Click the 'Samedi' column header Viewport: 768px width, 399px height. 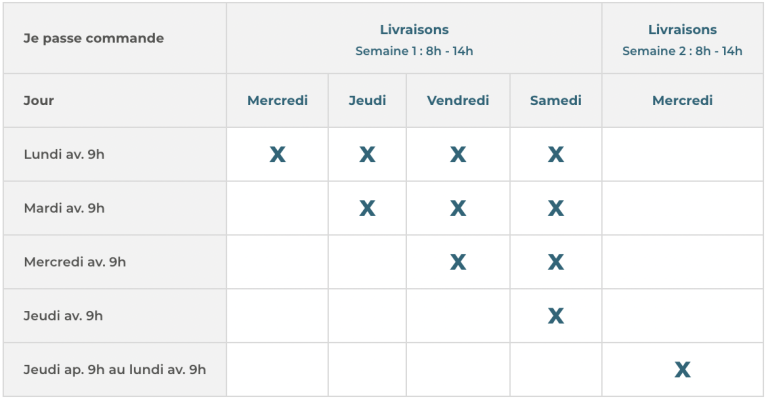click(555, 101)
